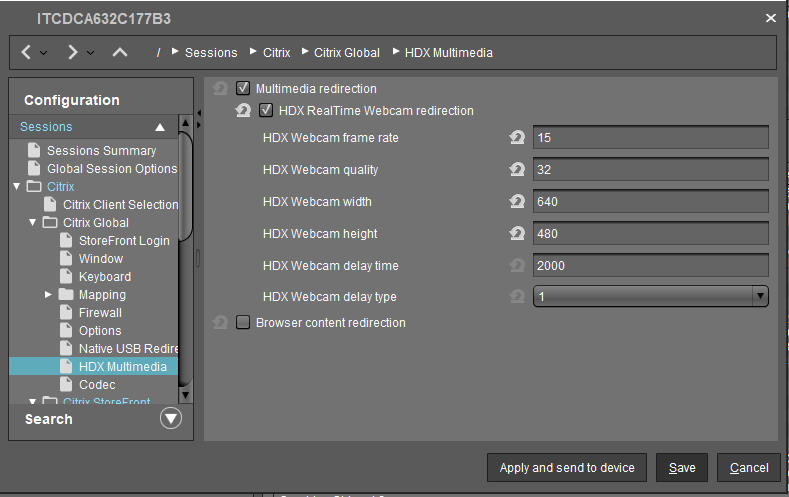Open HDX Webcam delay type dropdown
The width and height of the screenshot is (789, 497).
[x=760, y=297]
